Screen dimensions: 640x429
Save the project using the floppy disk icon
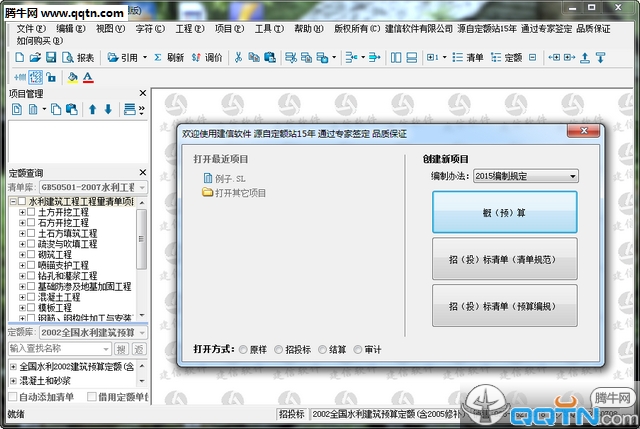pos(51,58)
